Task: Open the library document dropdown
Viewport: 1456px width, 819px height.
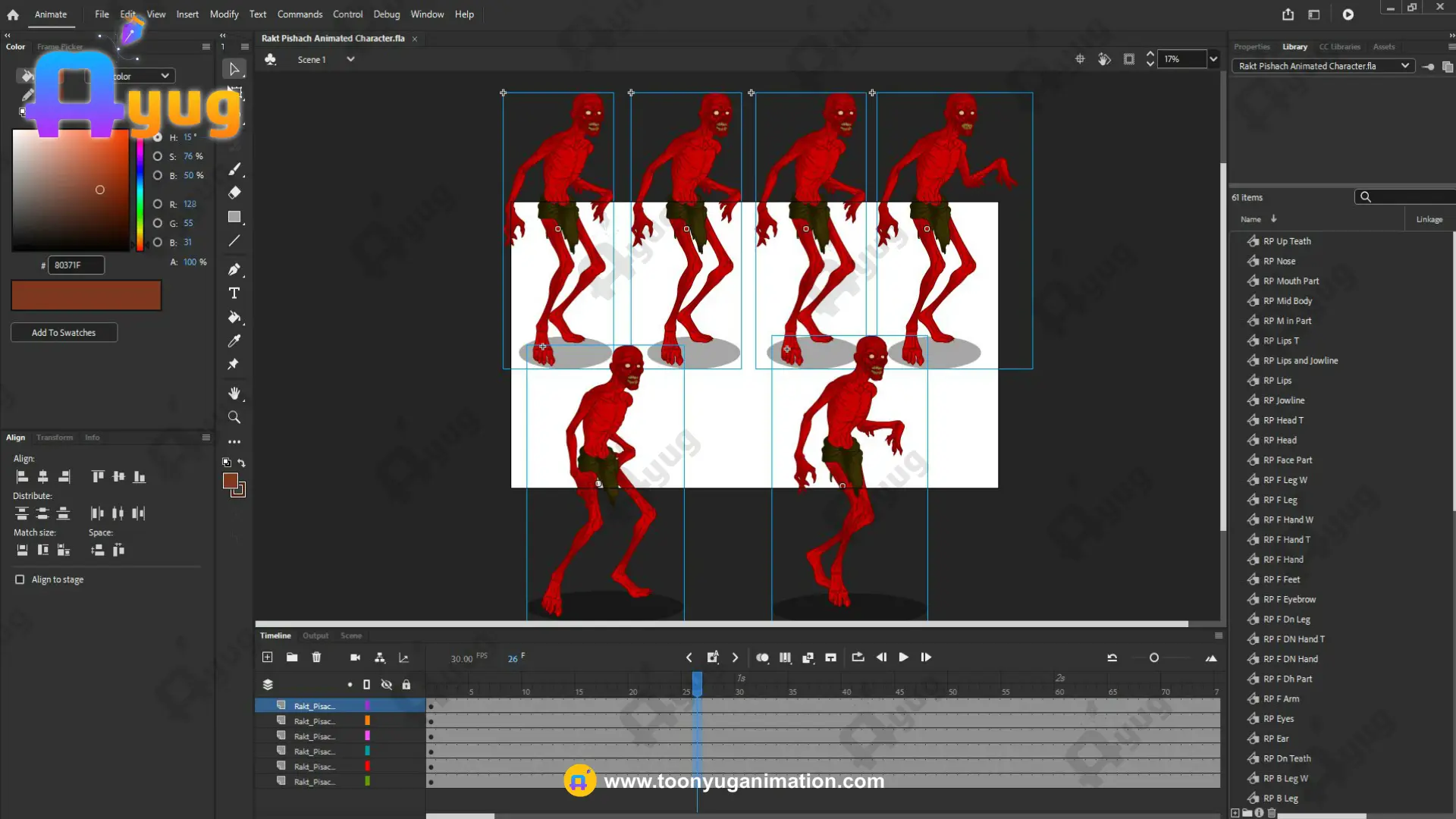Action: tap(1404, 66)
